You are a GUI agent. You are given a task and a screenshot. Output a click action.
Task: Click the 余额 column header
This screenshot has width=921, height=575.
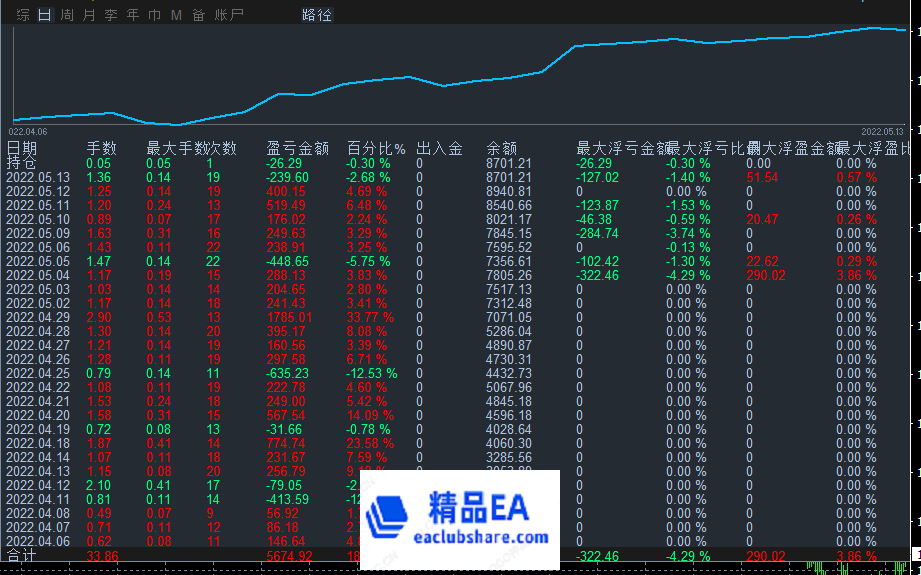pos(502,149)
